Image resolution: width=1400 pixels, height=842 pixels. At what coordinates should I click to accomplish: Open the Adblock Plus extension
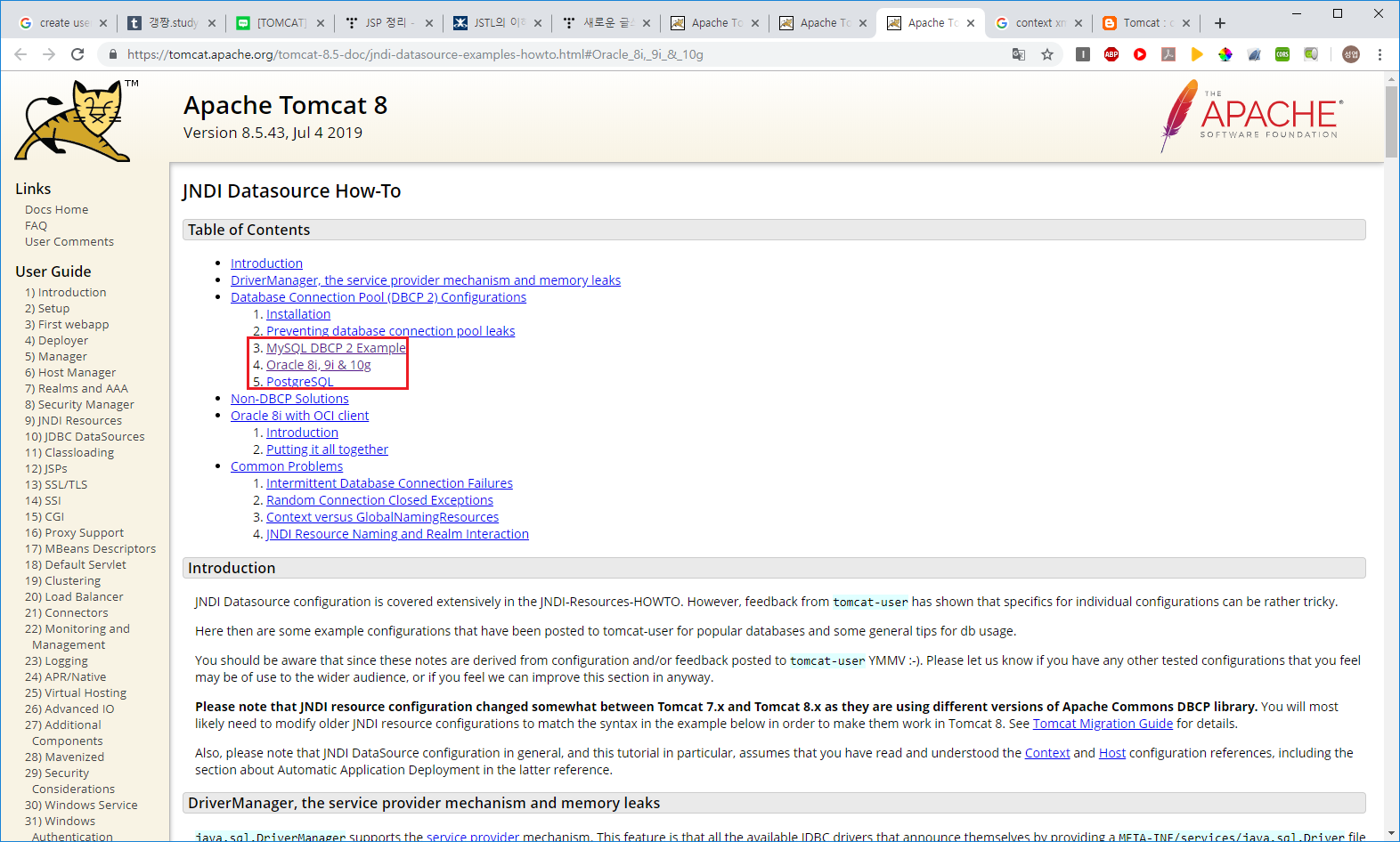[1111, 54]
